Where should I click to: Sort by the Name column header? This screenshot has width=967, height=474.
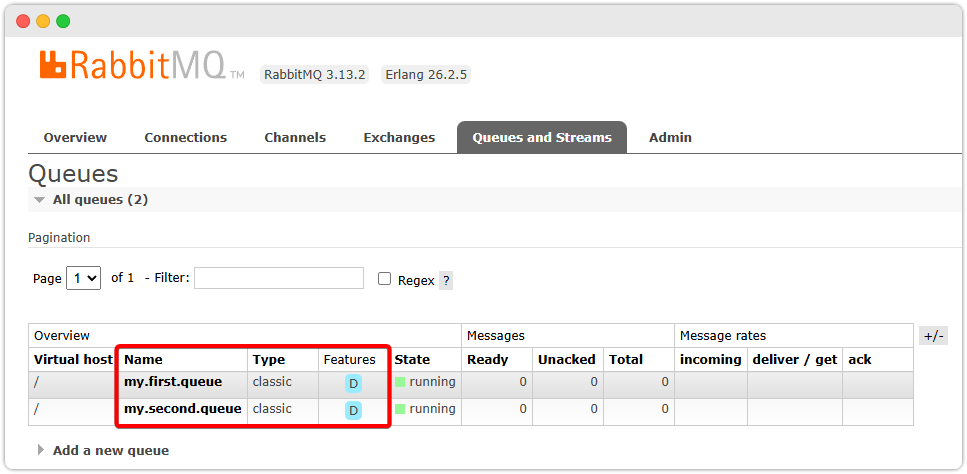143,360
